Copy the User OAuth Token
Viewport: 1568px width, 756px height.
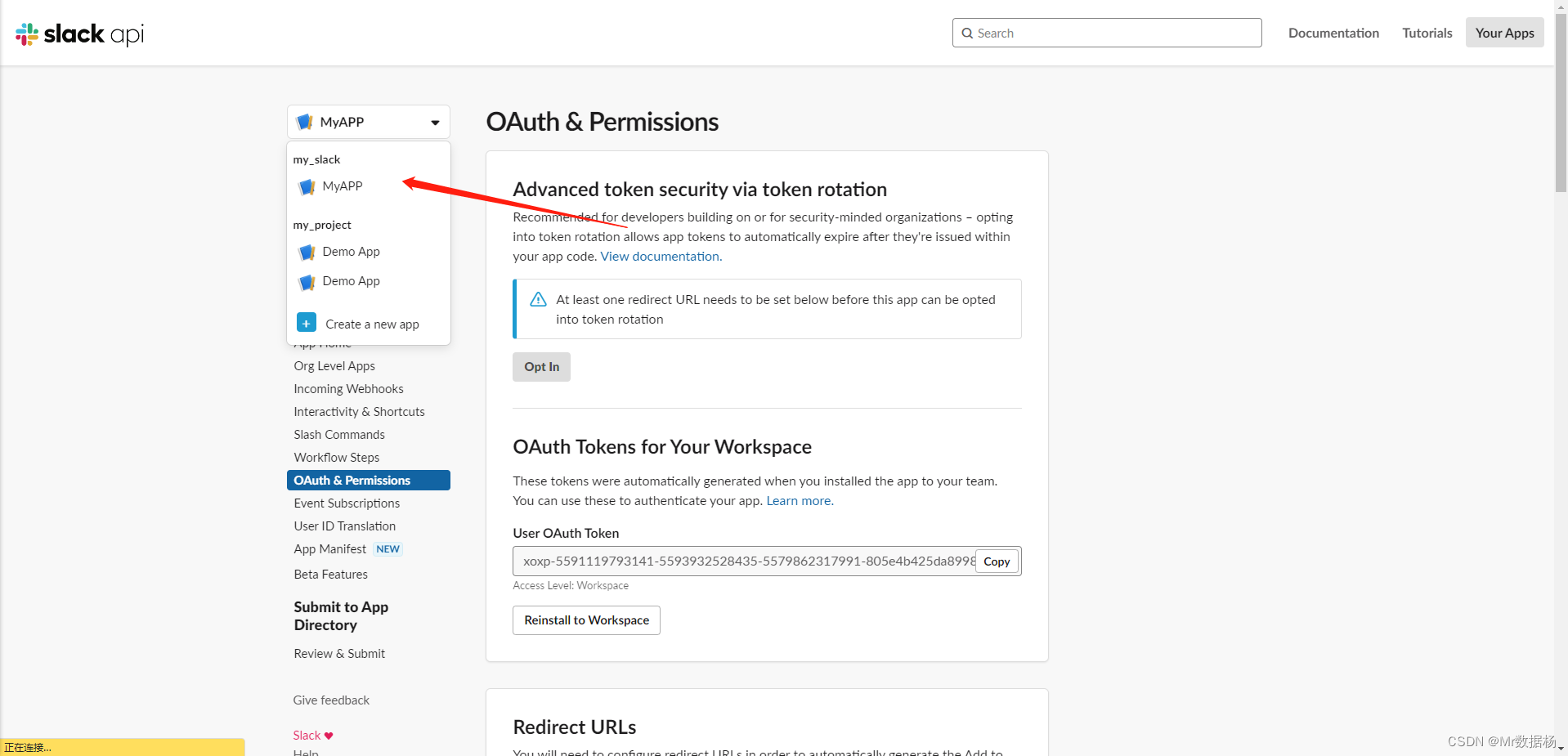[997, 561]
